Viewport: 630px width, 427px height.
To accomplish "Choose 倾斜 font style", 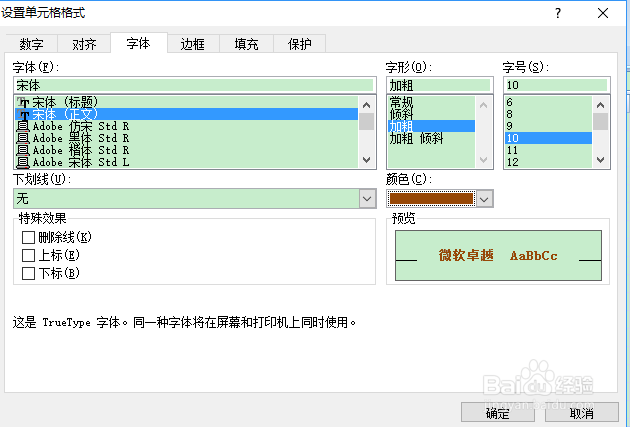I will pyautogui.click(x=431, y=114).
